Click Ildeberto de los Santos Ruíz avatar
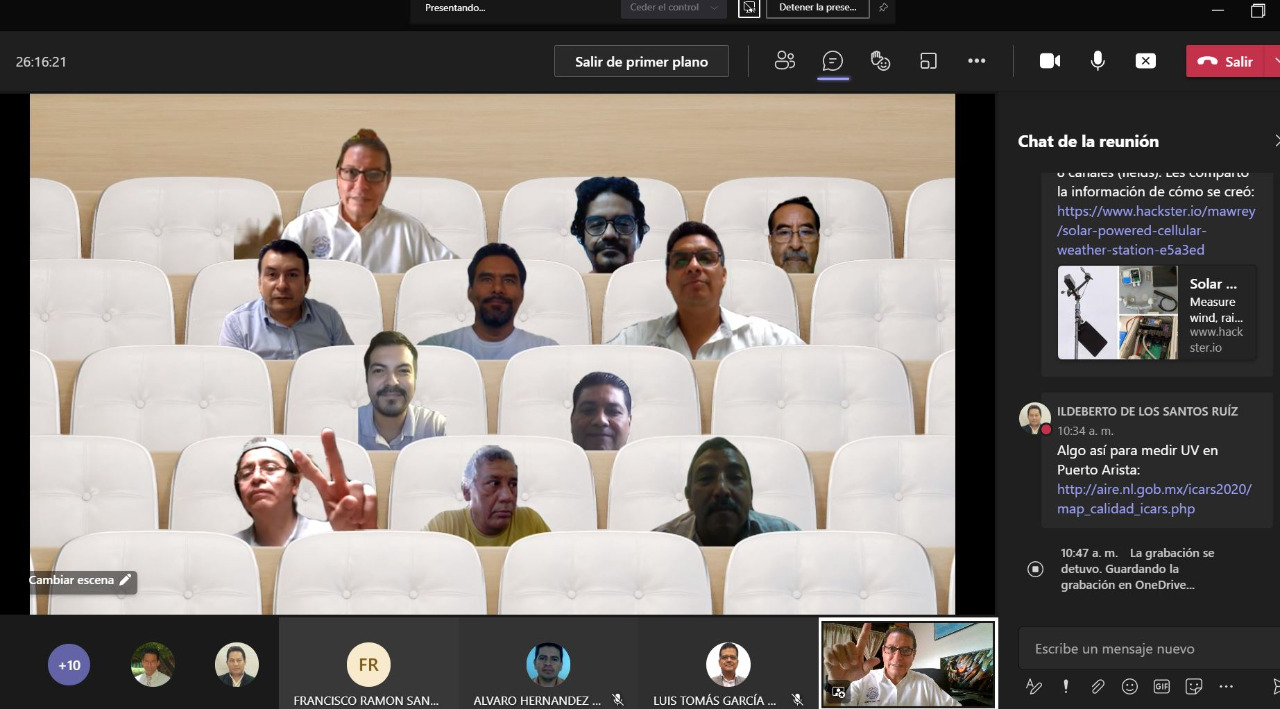Screen dimensions: 1280x709 click(x=1034, y=418)
